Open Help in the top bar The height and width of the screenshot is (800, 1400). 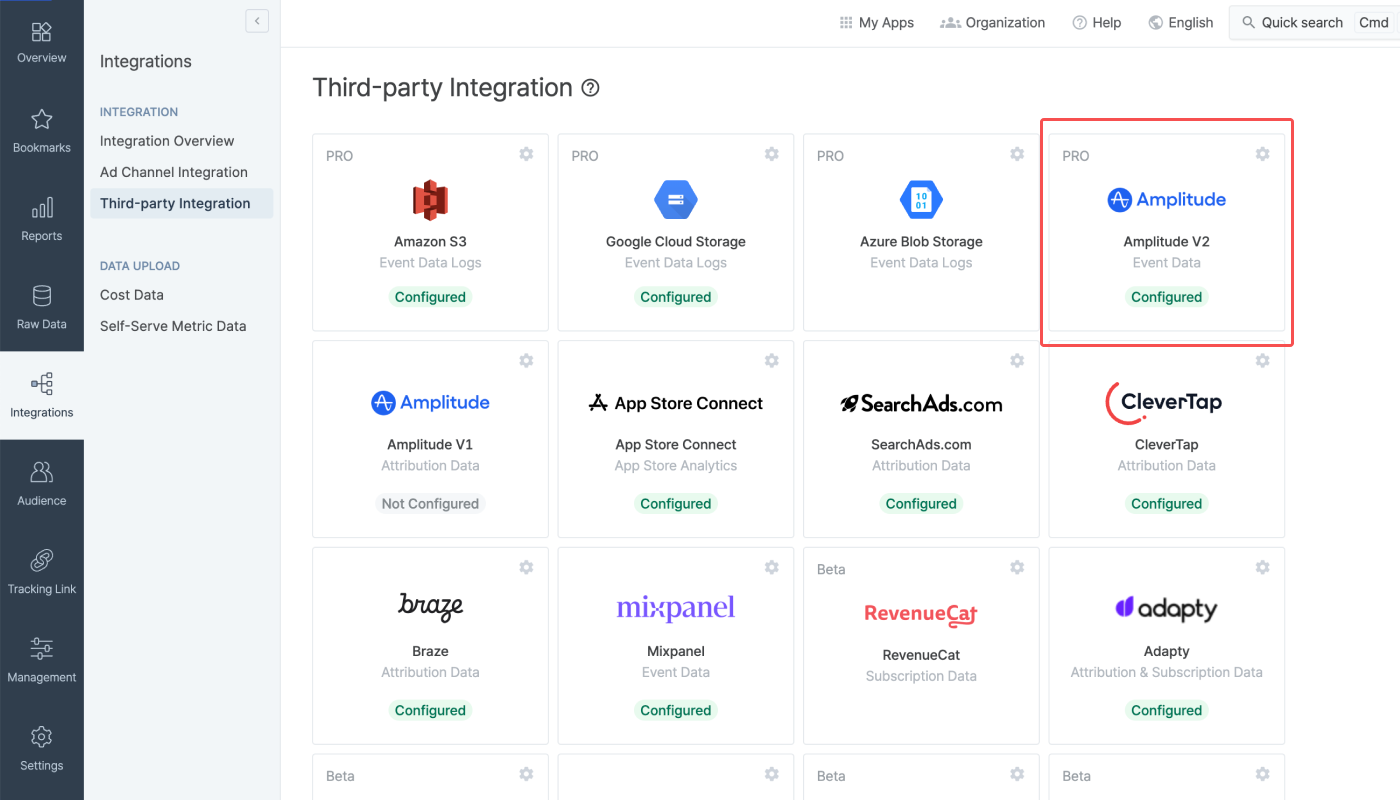coord(1097,23)
